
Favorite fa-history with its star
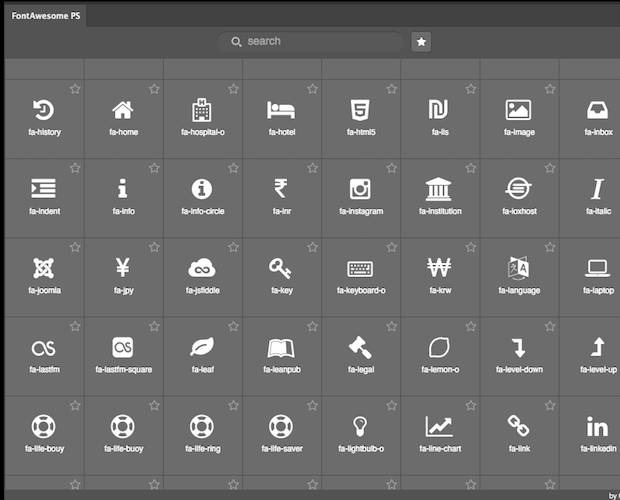click(x=75, y=89)
